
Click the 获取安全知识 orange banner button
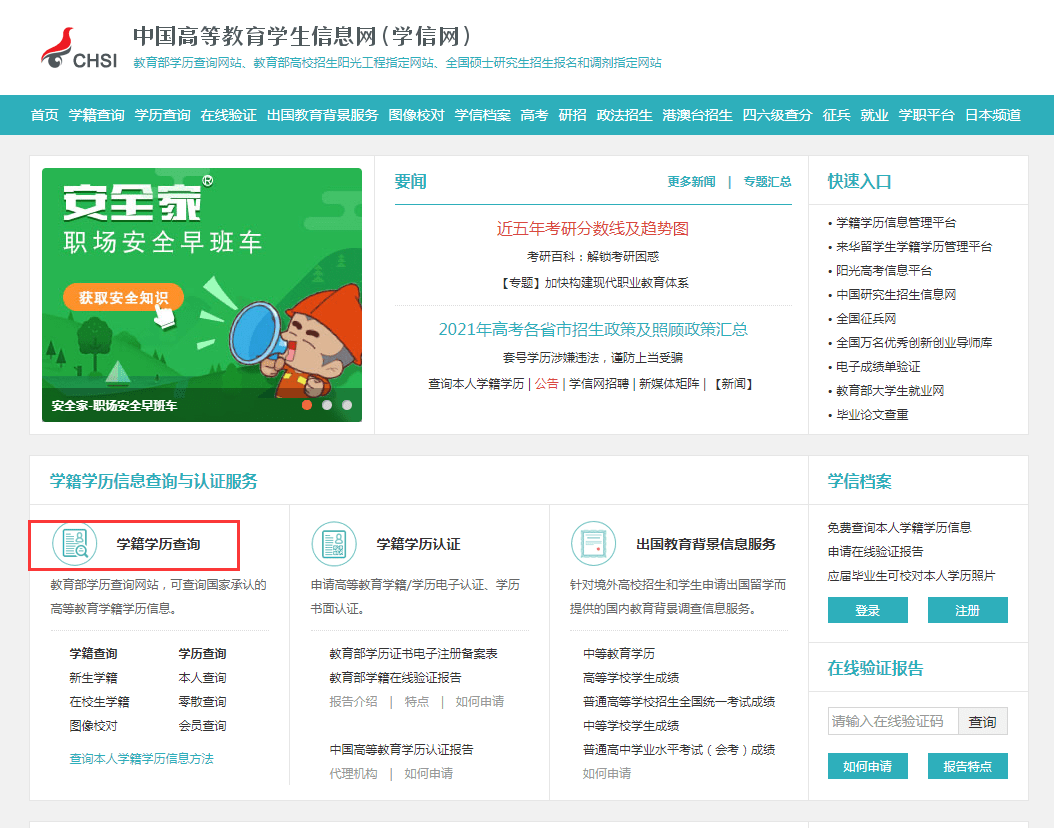tap(123, 298)
